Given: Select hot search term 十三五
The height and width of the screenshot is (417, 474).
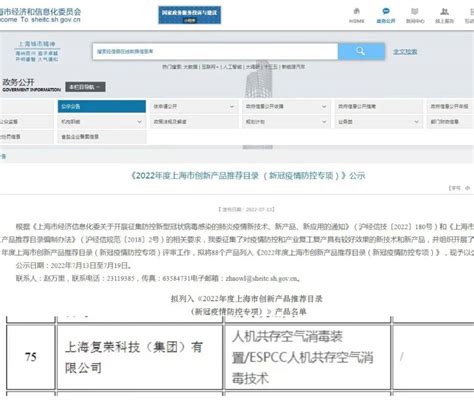Looking at the screenshot, I should click(x=271, y=67).
